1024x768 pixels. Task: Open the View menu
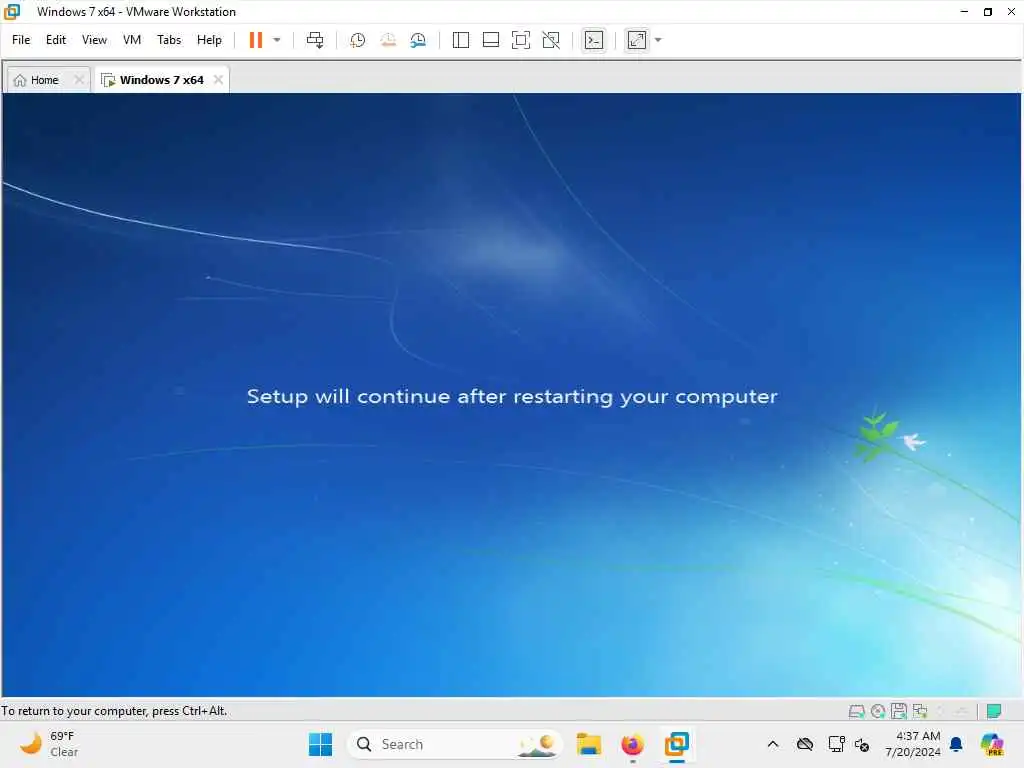94,40
